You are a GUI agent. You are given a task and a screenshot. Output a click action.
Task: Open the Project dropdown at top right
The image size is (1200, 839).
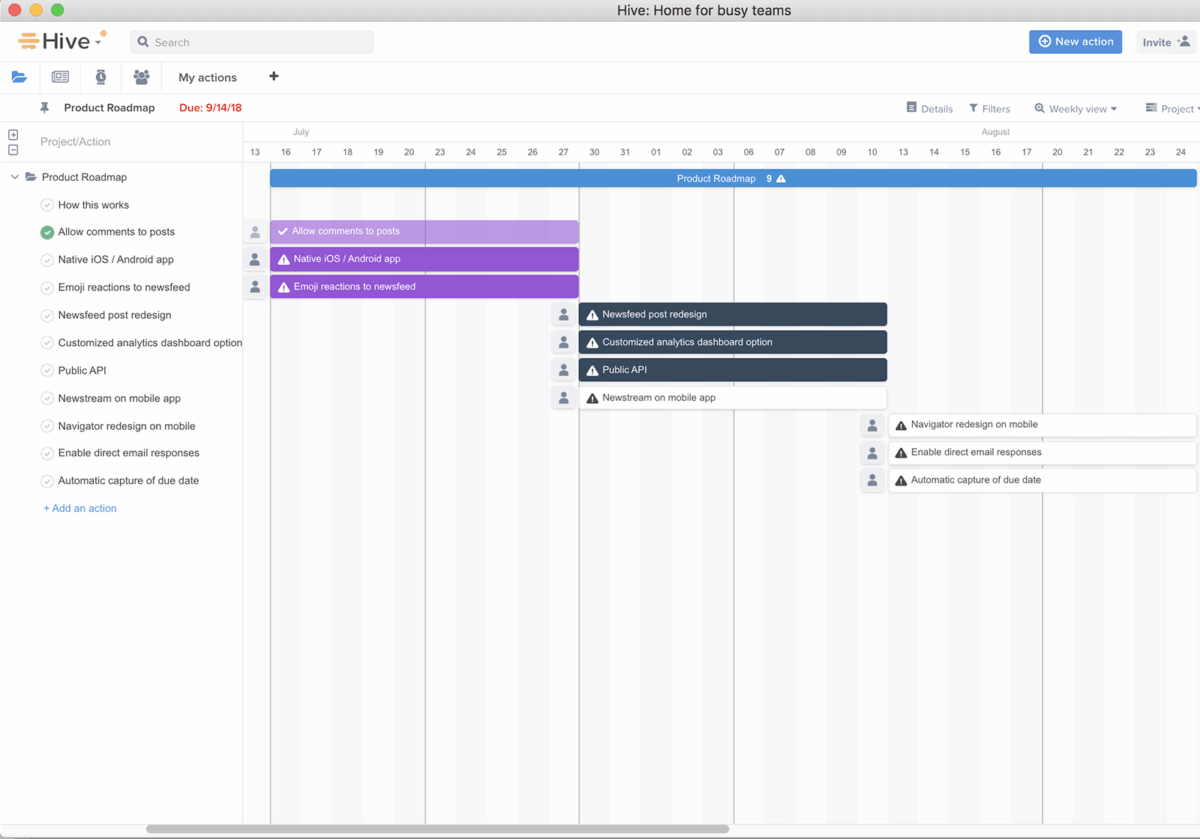tap(1172, 109)
